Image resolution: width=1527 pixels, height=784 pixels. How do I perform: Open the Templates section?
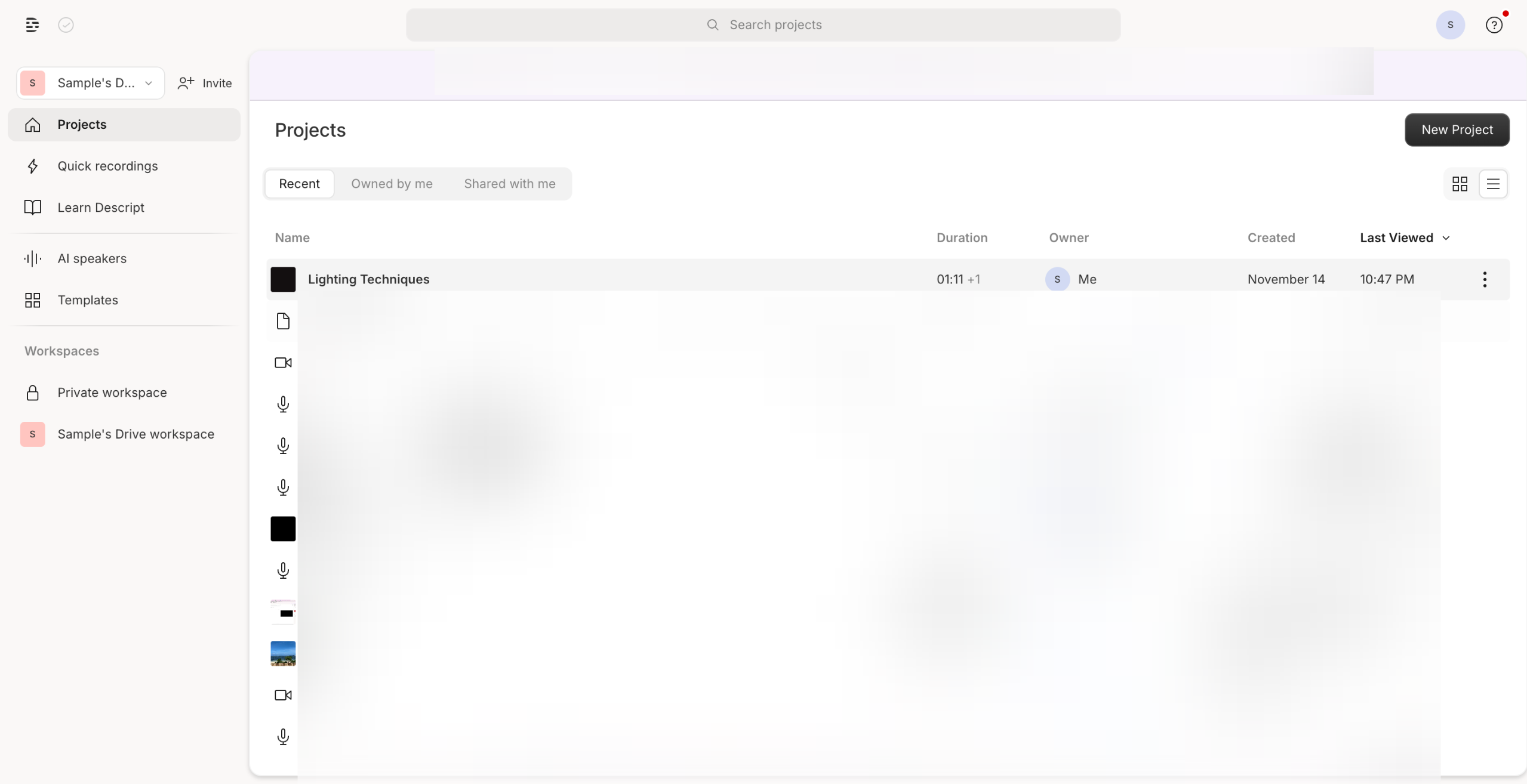click(87, 300)
